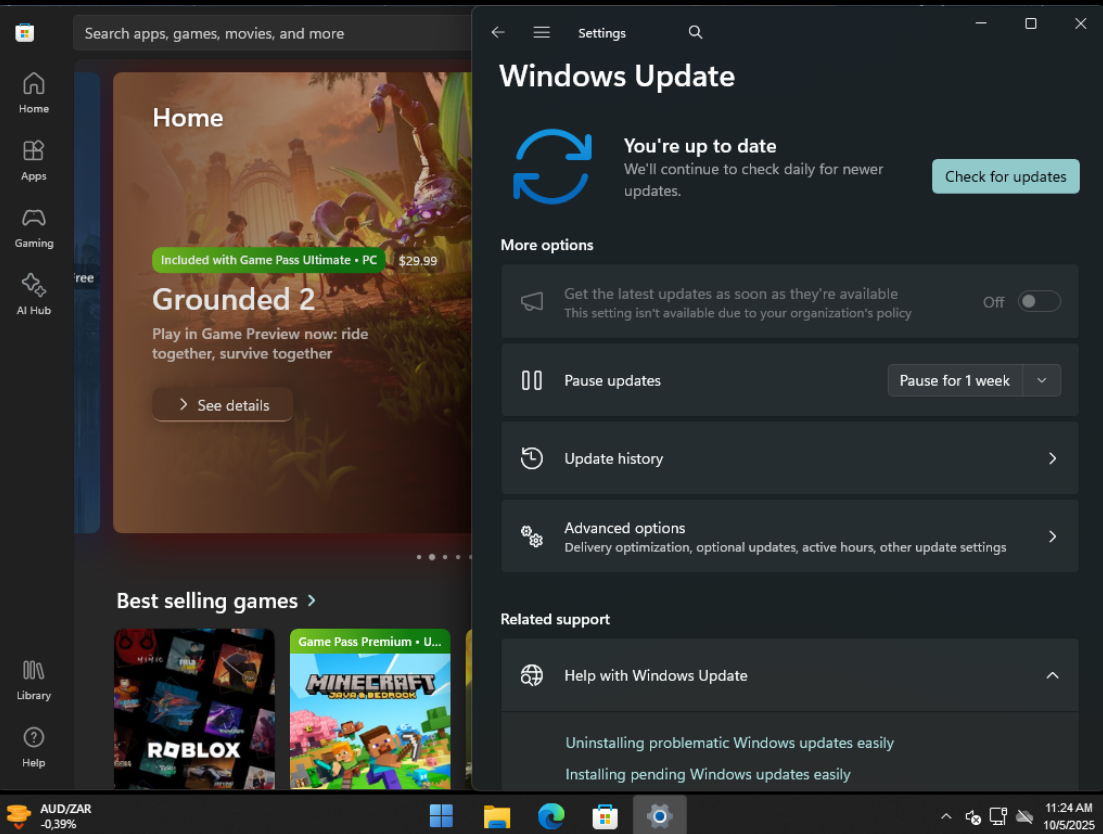Open Help in Microsoft Store sidebar
The width and height of the screenshot is (1103, 834).
(34, 748)
